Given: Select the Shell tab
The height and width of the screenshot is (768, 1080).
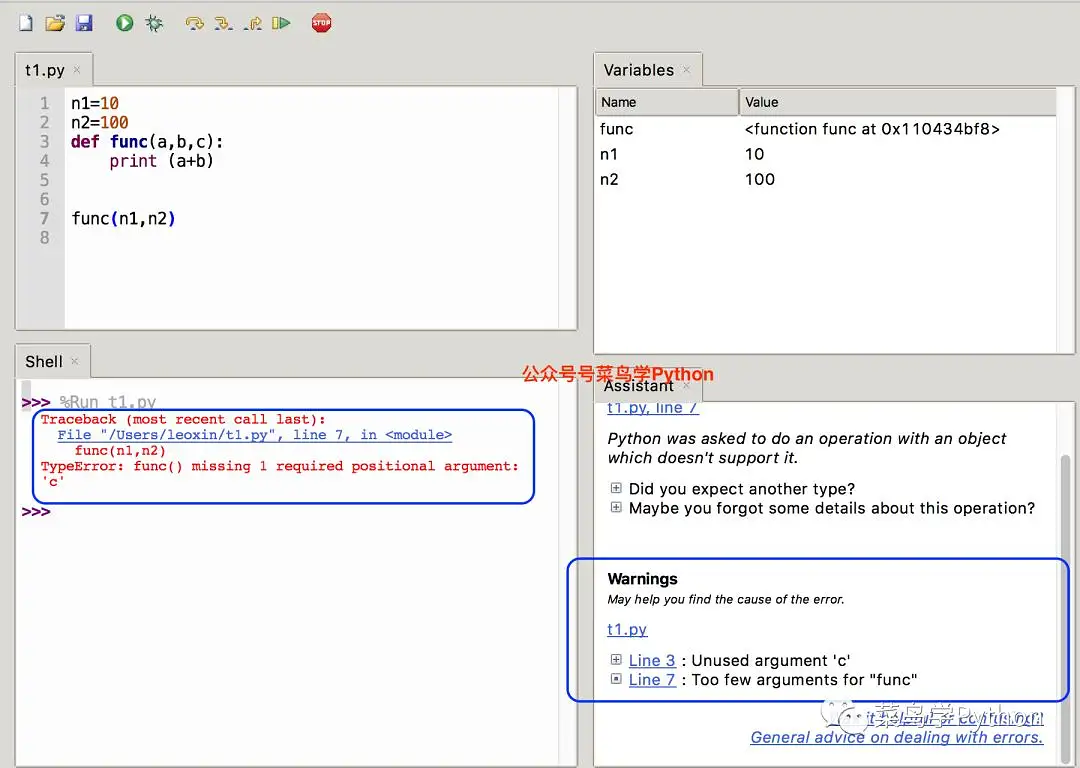Looking at the screenshot, I should click(x=44, y=361).
